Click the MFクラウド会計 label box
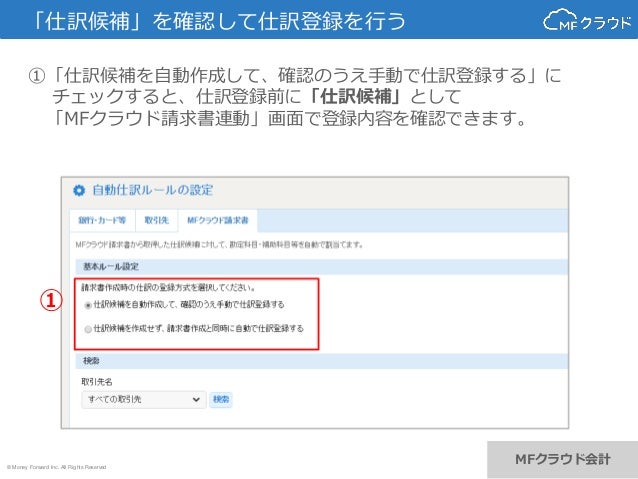This screenshot has width=638, height=479. coord(562,459)
